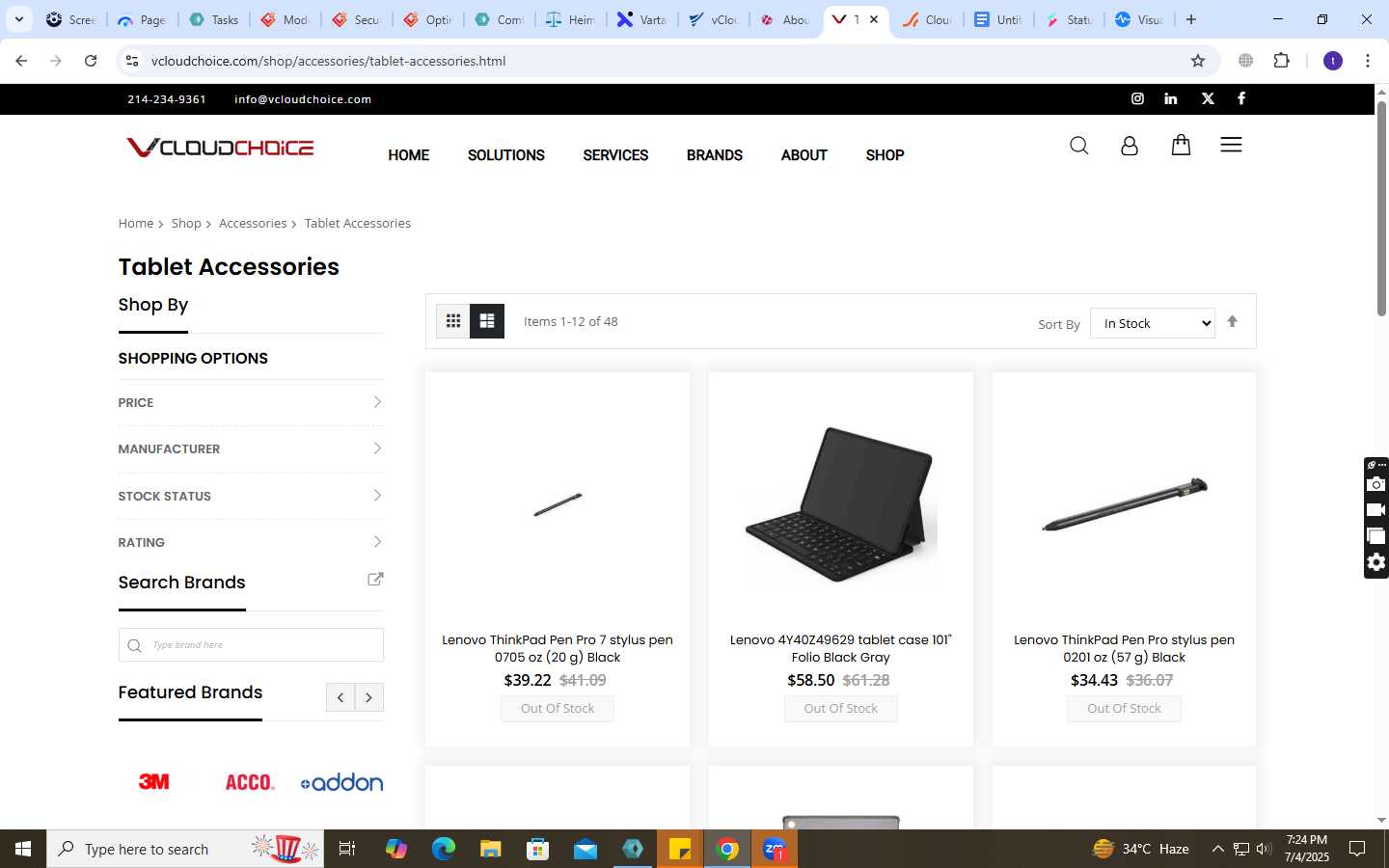Open browser extensions puzzle icon

1281,61
